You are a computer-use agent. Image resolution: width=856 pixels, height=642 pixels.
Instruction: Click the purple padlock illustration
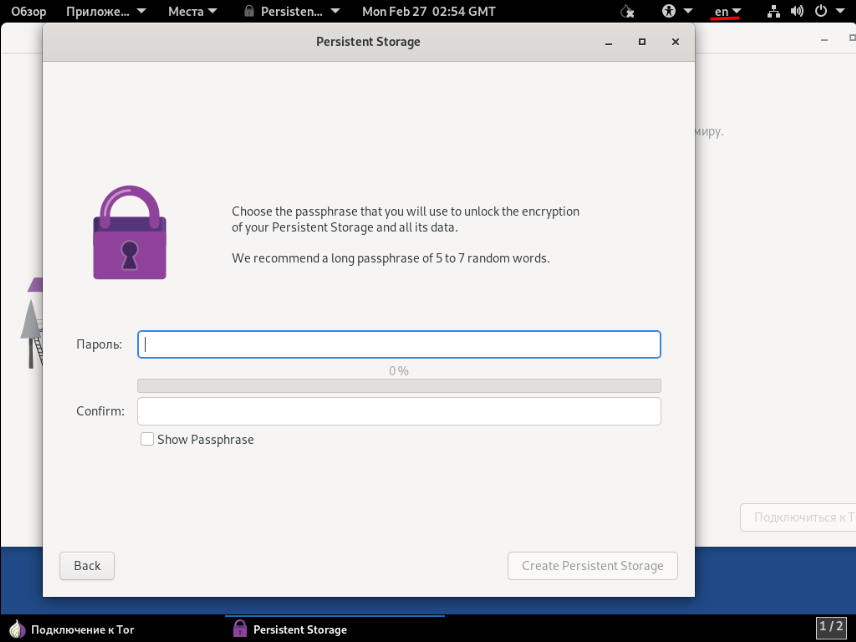coord(129,233)
